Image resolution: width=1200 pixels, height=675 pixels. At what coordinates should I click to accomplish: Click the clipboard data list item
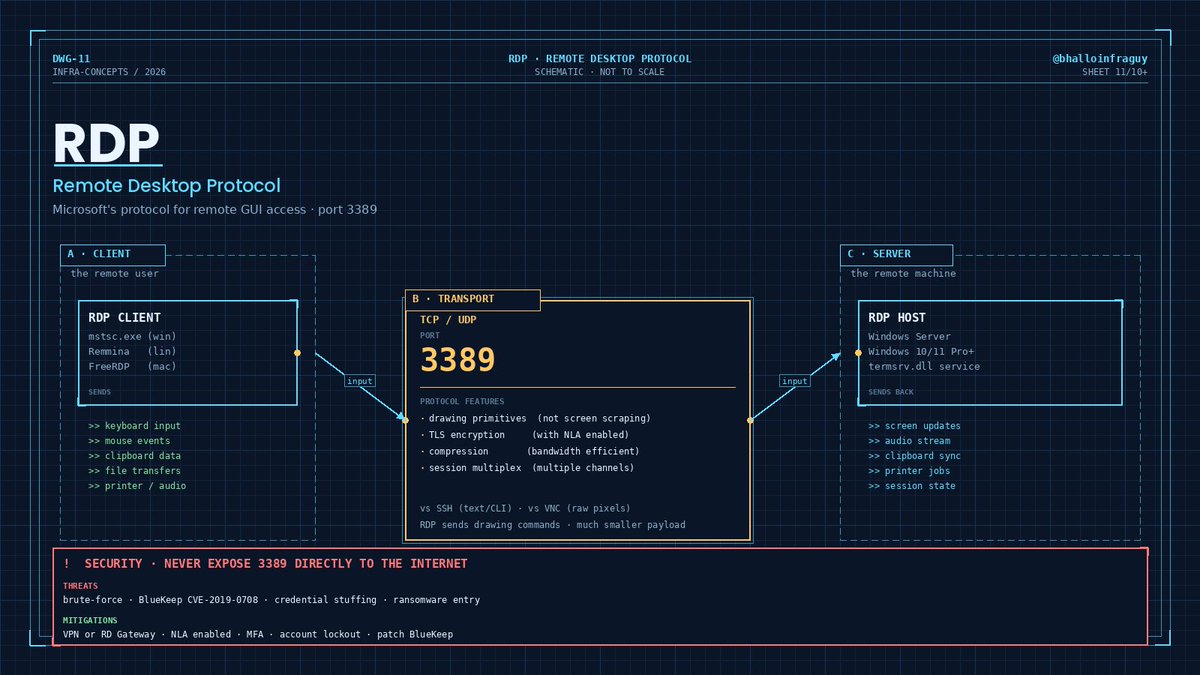point(134,456)
